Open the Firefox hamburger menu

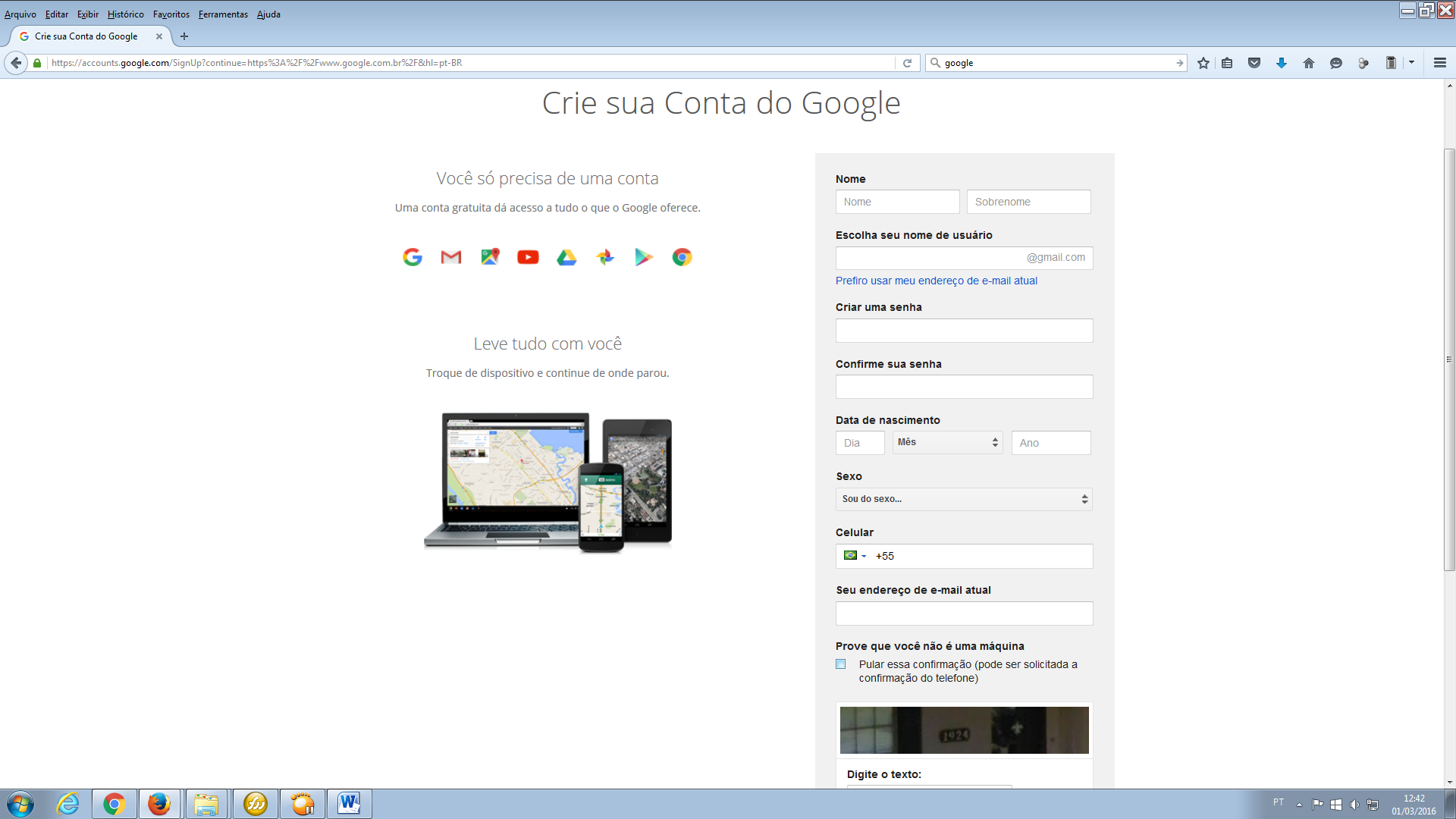[1440, 63]
